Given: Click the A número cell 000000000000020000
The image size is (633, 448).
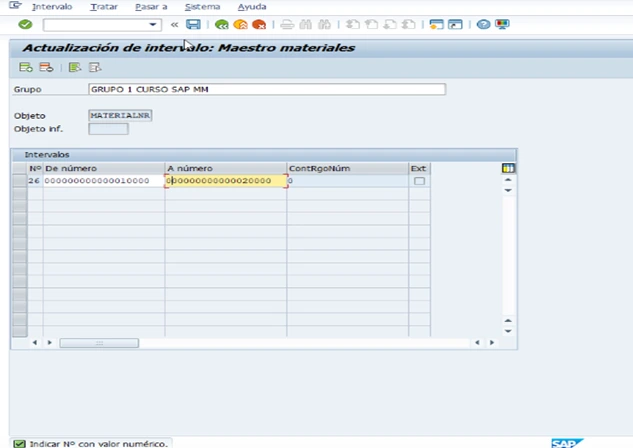Looking at the screenshot, I should coord(226,181).
